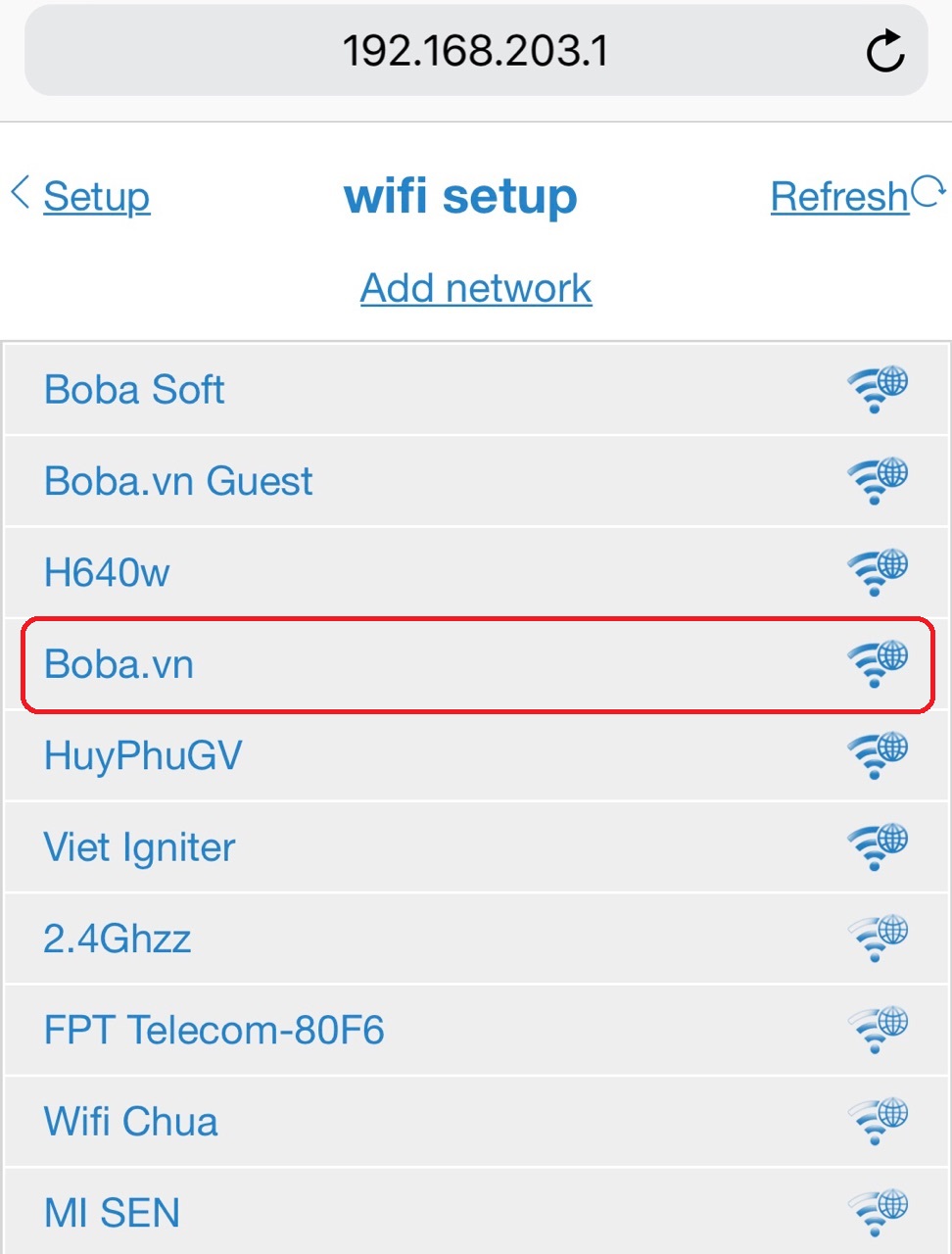Click the signal icon beside FPT Telecom-80F6
Screen dimensions: 952x1254
[x=877, y=1030]
